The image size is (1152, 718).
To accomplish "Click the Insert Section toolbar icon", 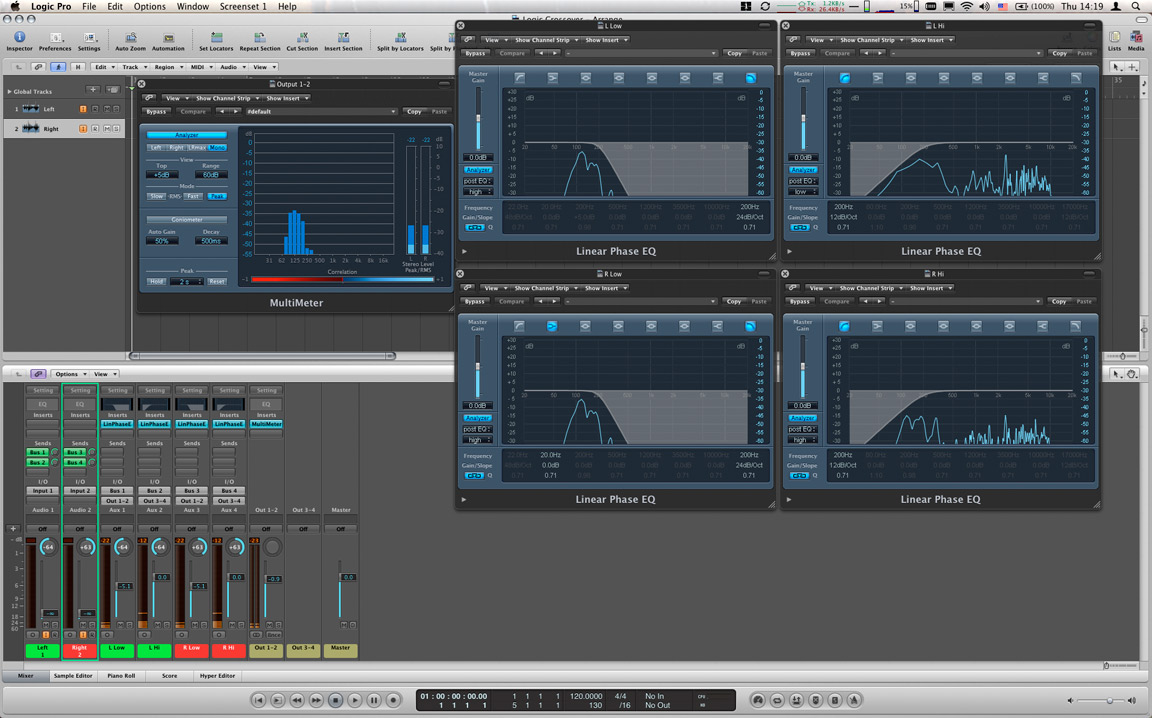I will tap(343, 41).
